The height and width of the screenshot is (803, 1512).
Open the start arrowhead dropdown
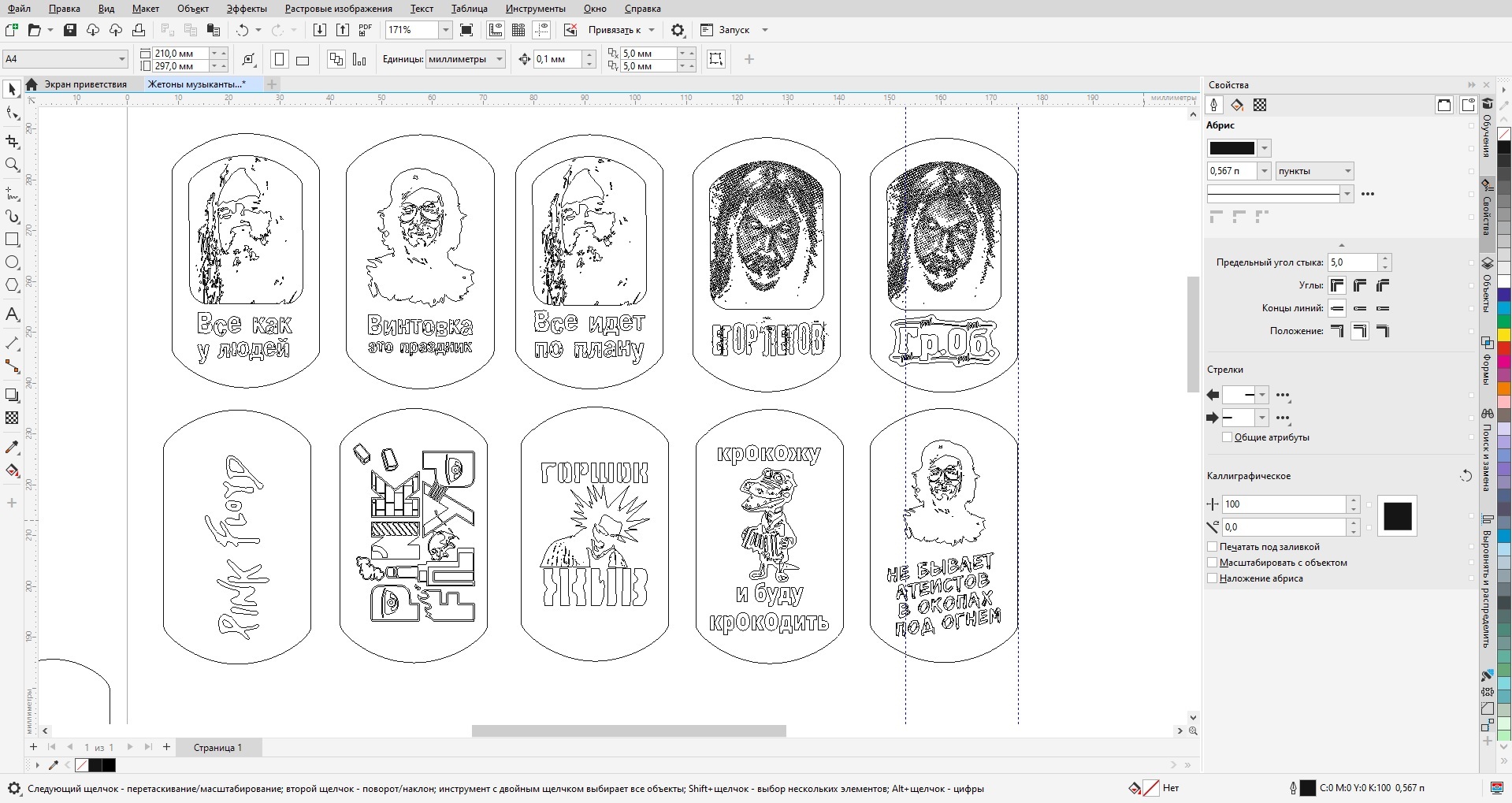[1262, 395]
